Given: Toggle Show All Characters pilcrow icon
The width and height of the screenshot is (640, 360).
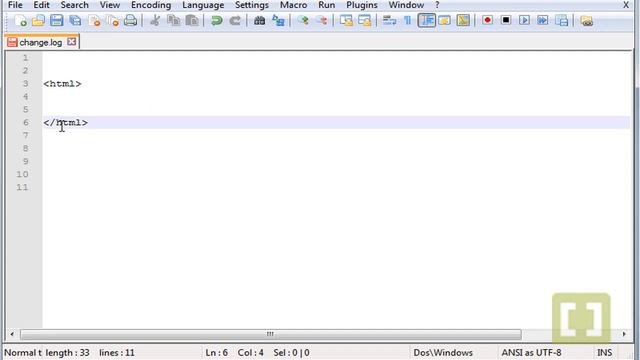Looking at the screenshot, I should click(407, 20).
